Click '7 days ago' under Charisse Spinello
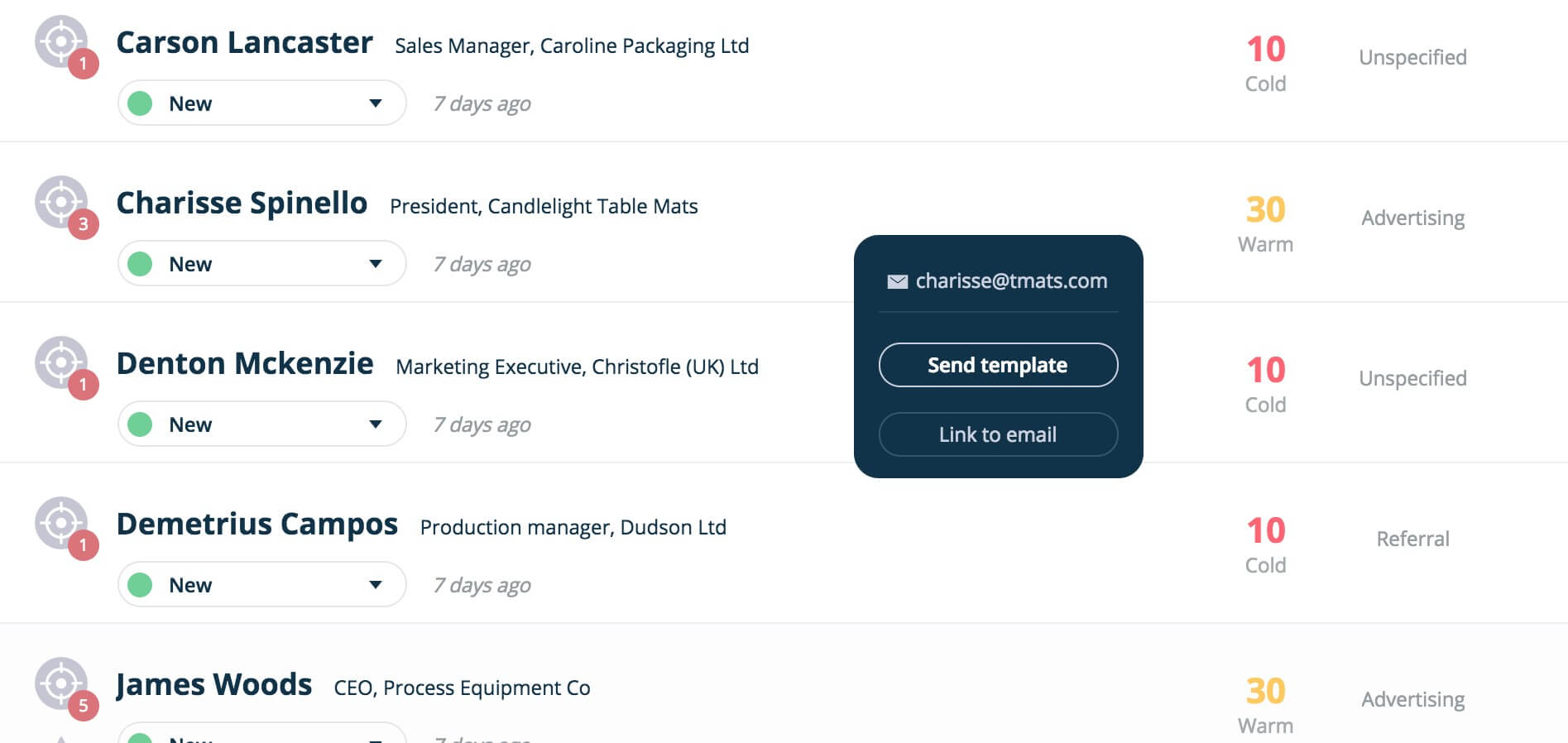This screenshot has height=743, width=1568. [x=482, y=265]
